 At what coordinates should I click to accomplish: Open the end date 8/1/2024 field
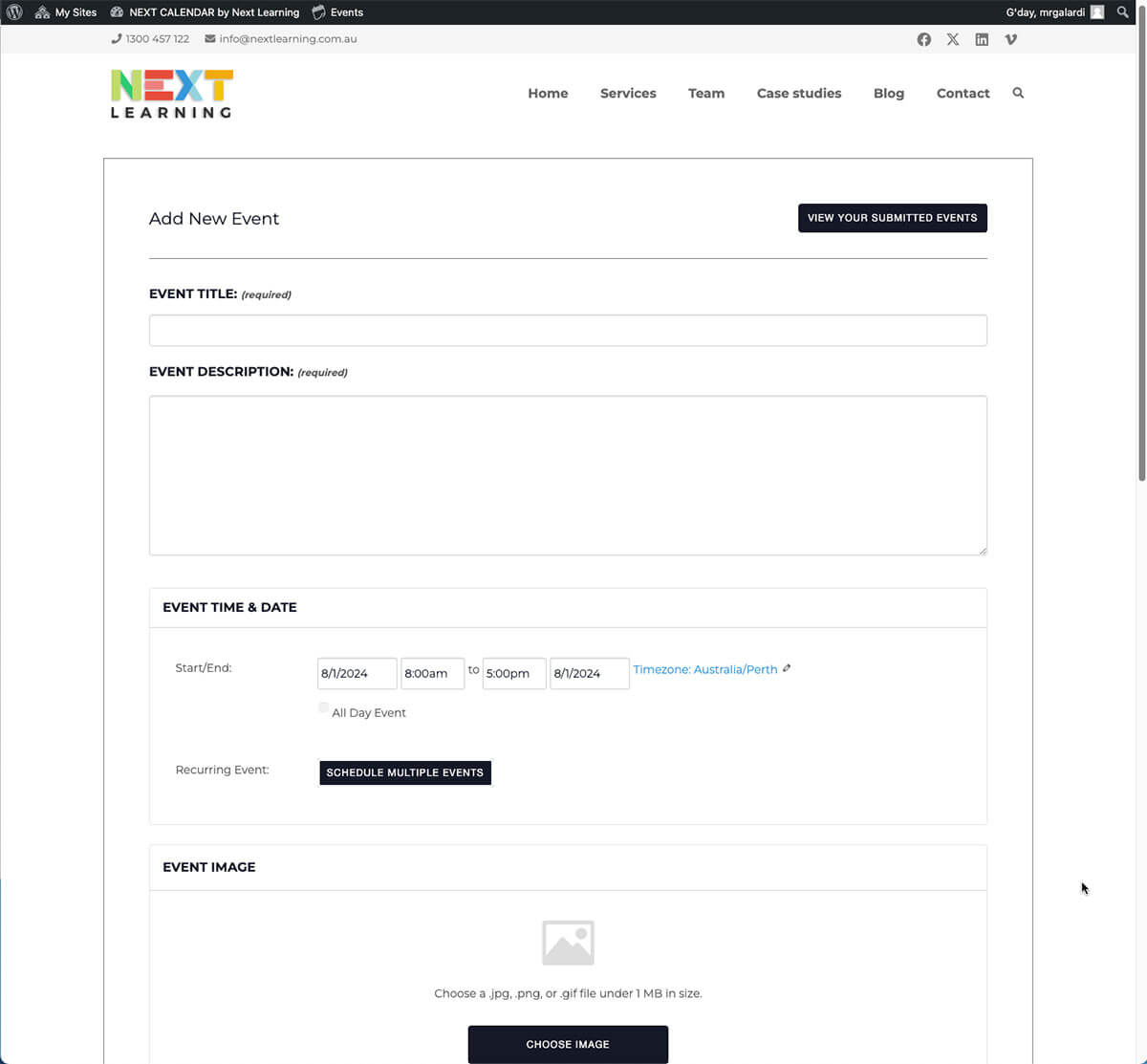pos(590,673)
